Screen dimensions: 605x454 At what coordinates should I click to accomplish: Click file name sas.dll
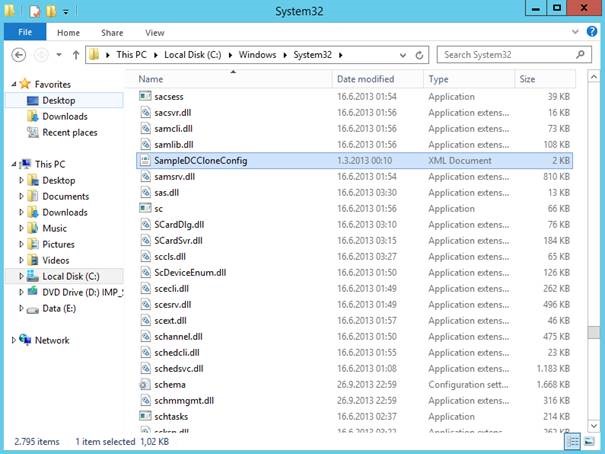pyautogui.click(x=166, y=193)
